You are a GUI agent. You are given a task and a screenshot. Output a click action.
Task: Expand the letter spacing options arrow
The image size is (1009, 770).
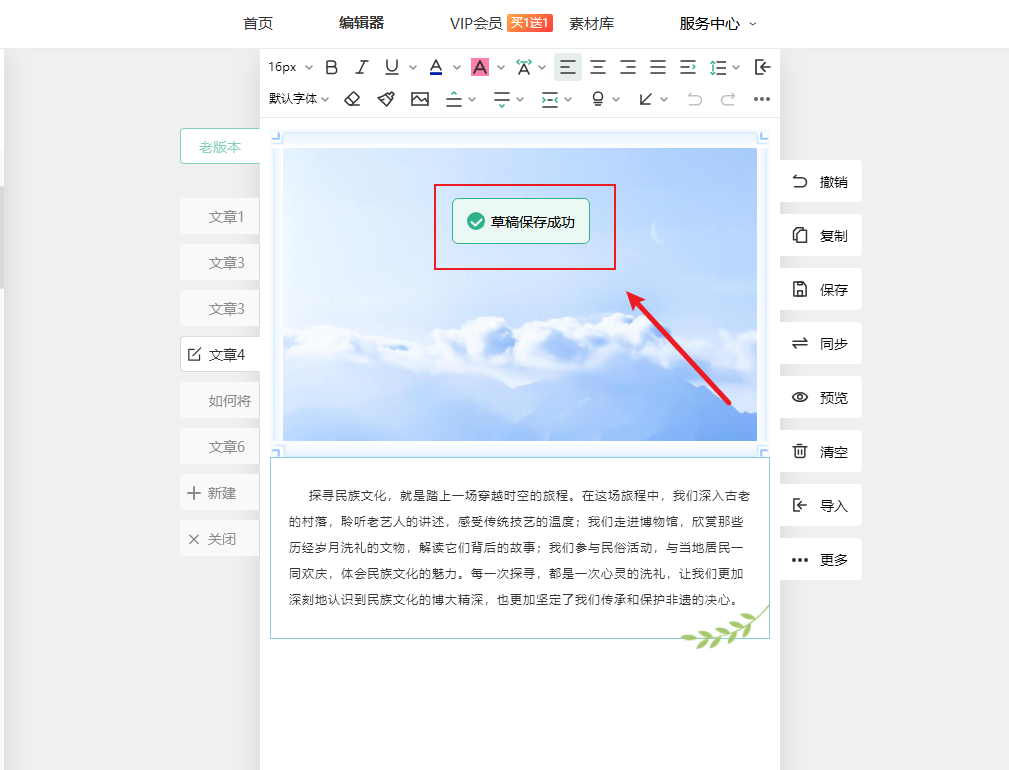542,68
